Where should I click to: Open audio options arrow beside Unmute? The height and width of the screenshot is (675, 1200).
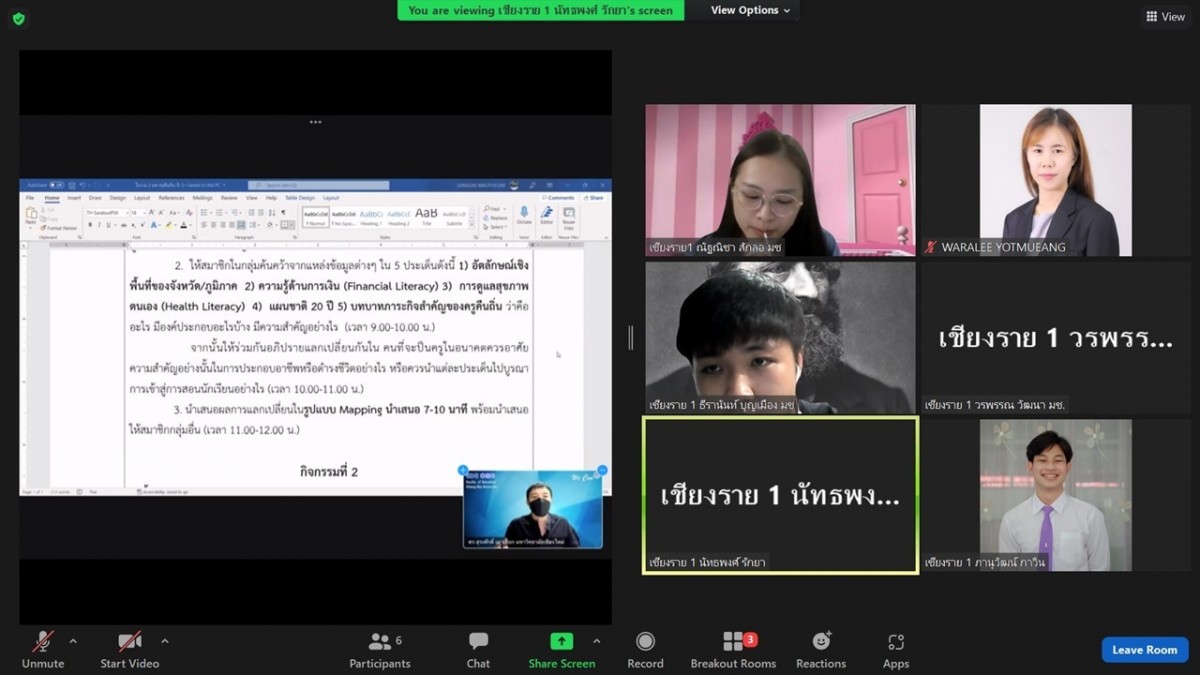(x=72, y=641)
